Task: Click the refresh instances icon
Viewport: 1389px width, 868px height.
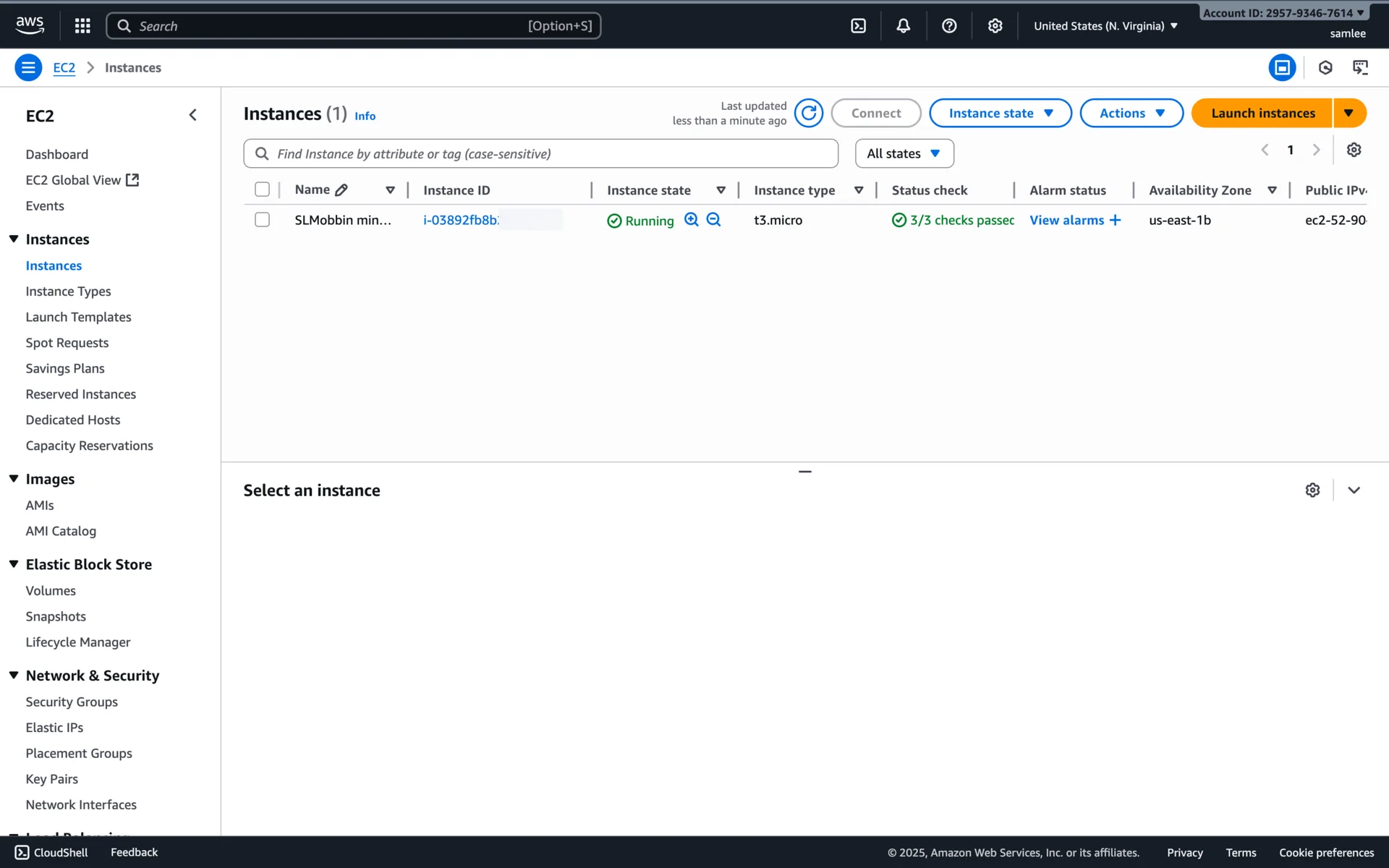Action: 808,113
